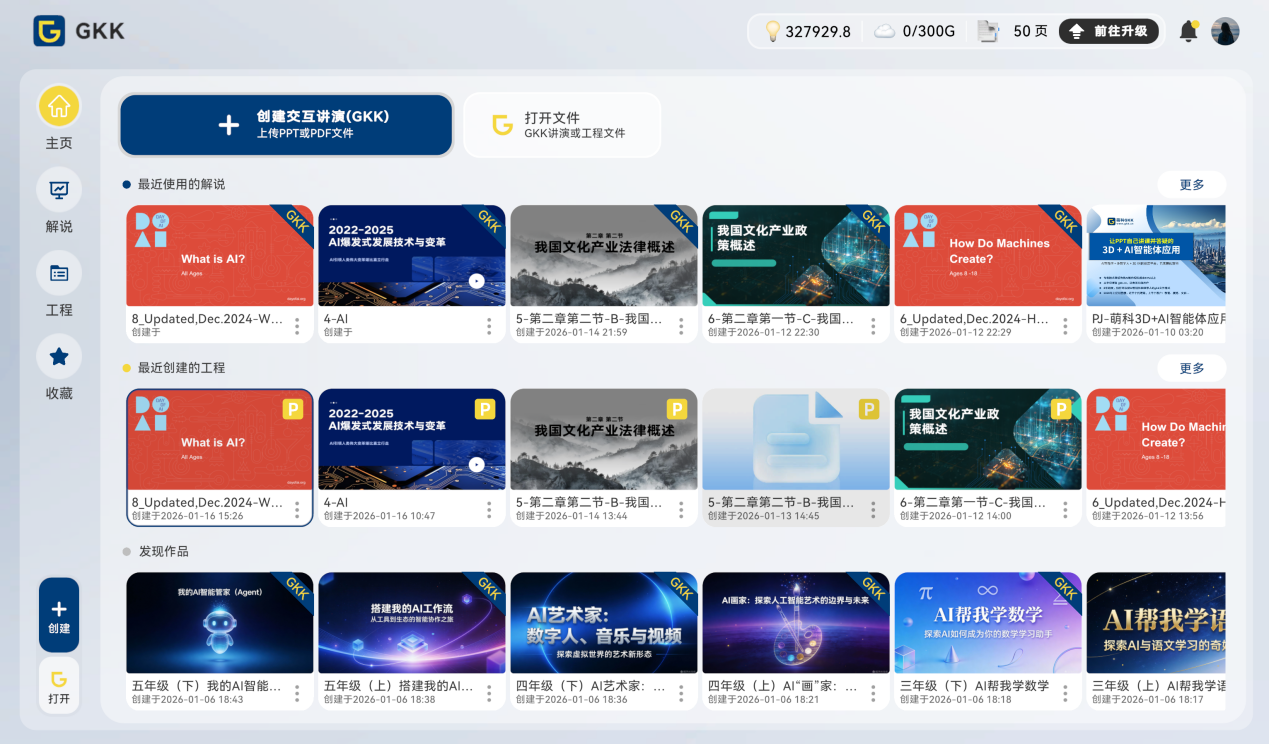Viewport: 1269px width, 744px height.
Task: Click the 打开文件 open file button
Action: click(560, 124)
